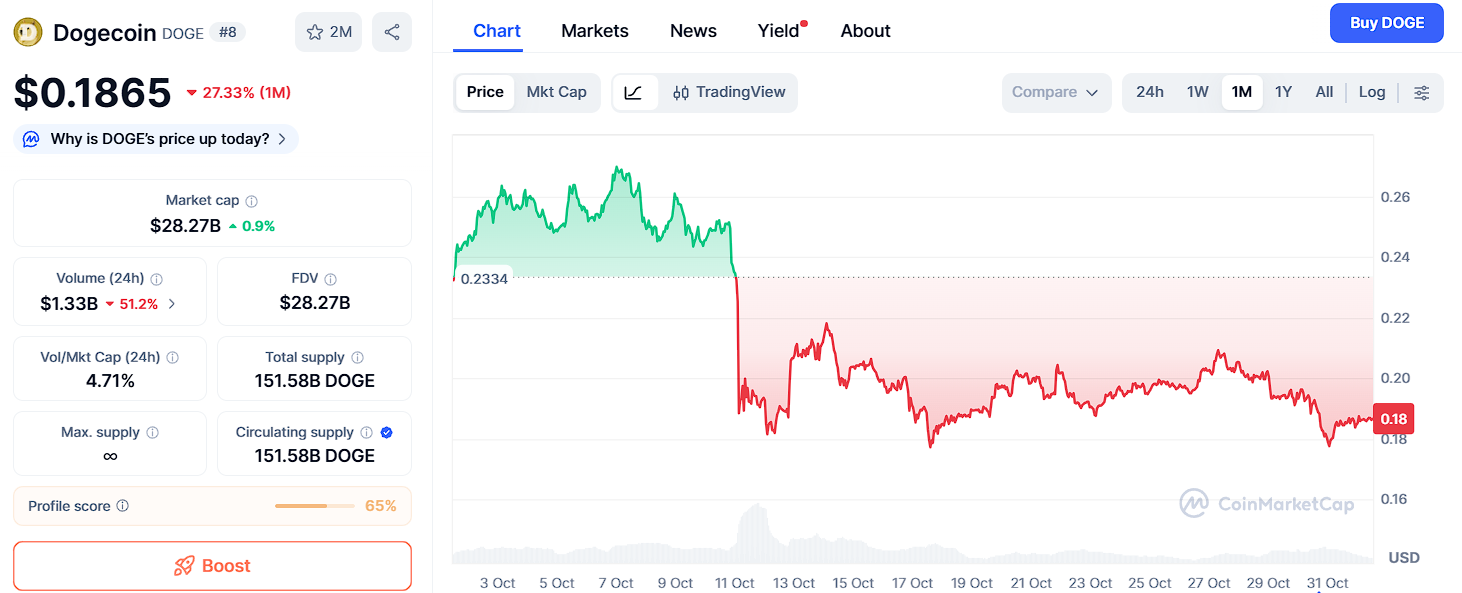Open the share options icon
1462x593 pixels.
[391, 31]
